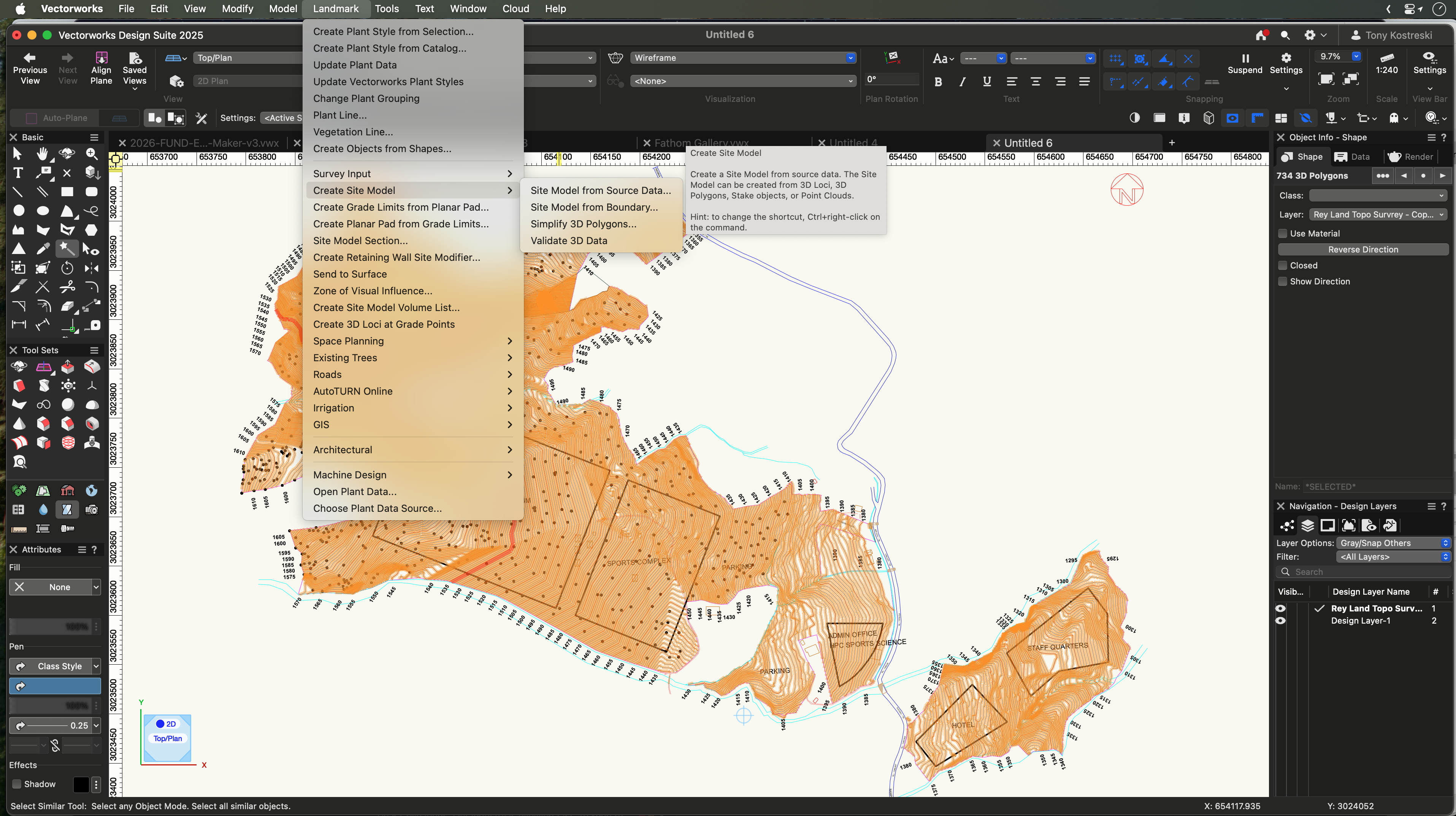Check the Show Direction checkbox
Image resolution: width=1456 pixels, height=816 pixels.
(x=1283, y=282)
